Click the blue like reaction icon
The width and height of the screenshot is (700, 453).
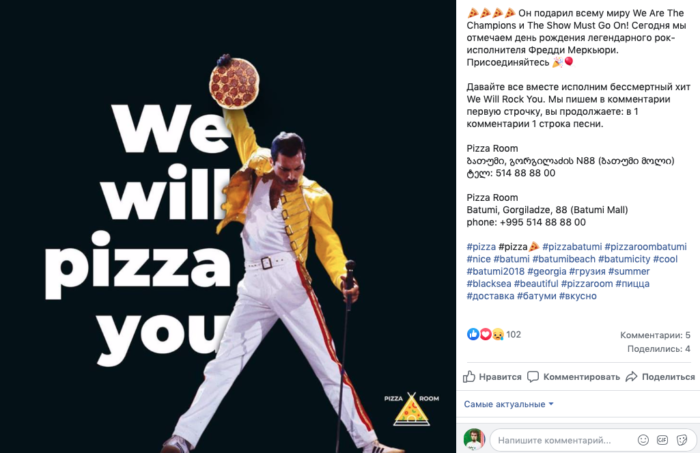pyautogui.click(x=473, y=334)
